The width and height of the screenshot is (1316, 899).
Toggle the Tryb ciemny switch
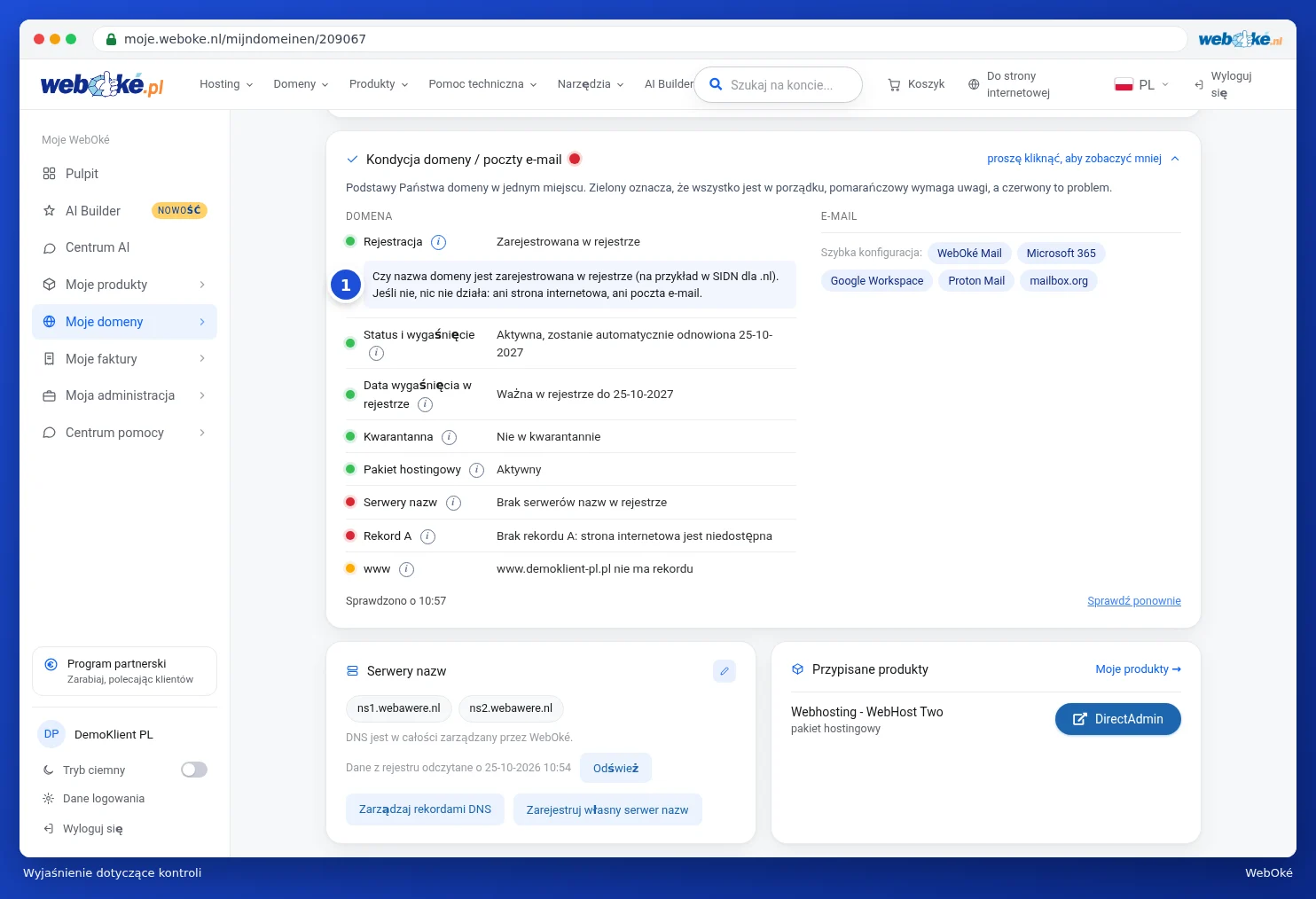click(194, 770)
